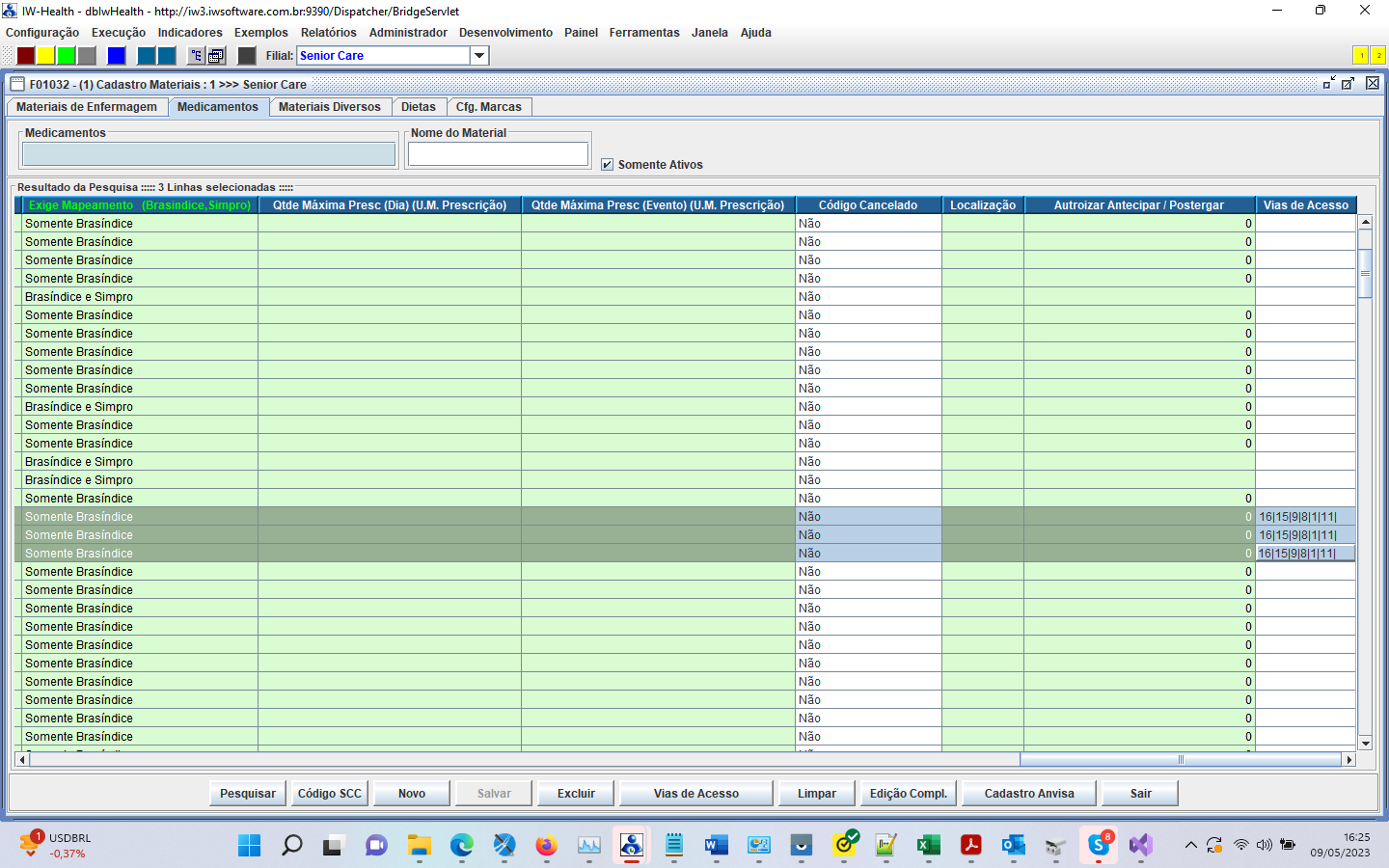Click Qtde Máxima Presc (Evento) column header
This screenshot has height=868, width=1389.
[658, 205]
